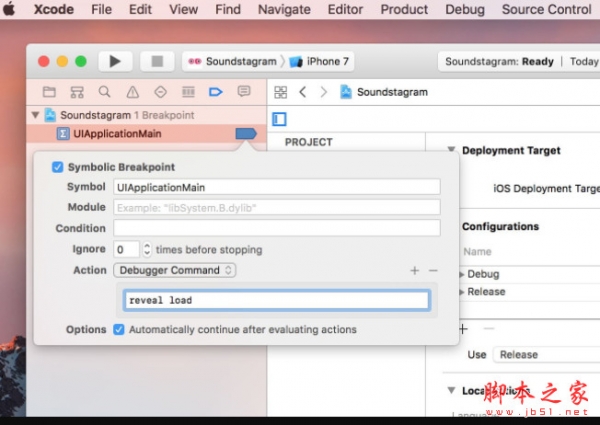This screenshot has height=425, width=600.
Task: Open the Edit menu
Action: pyautogui.click(x=140, y=9)
